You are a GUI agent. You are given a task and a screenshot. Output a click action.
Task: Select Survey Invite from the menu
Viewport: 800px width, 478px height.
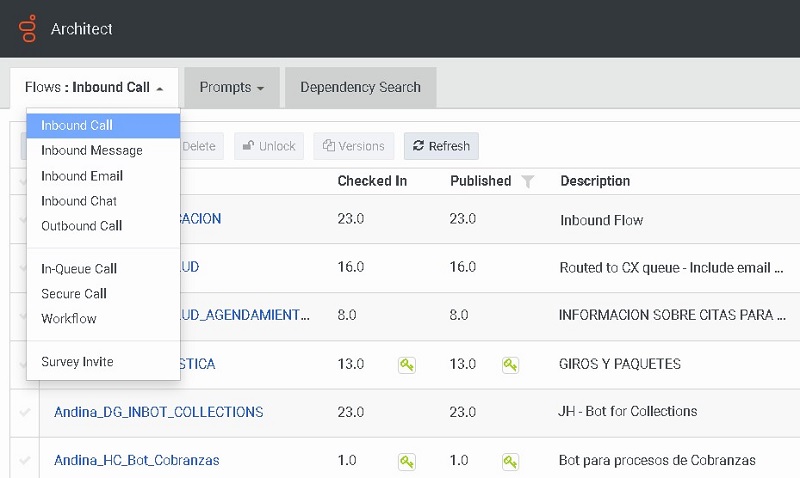(103, 362)
